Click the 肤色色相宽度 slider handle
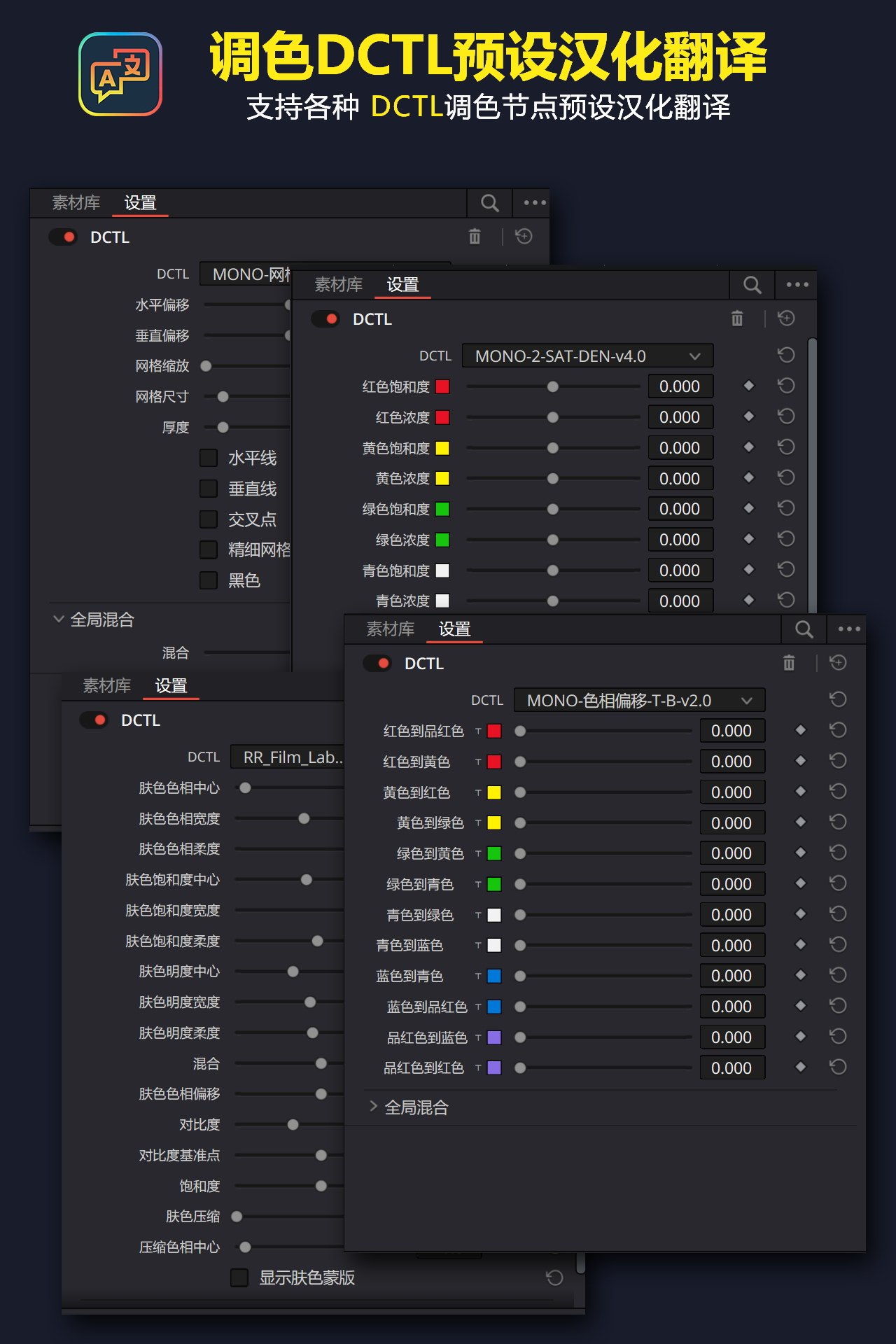This screenshot has height=1344, width=896. pyautogui.click(x=304, y=818)
